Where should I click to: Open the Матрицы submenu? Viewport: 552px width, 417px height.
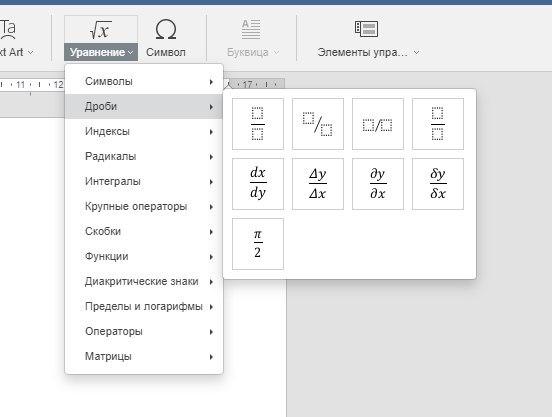(144, 356)
